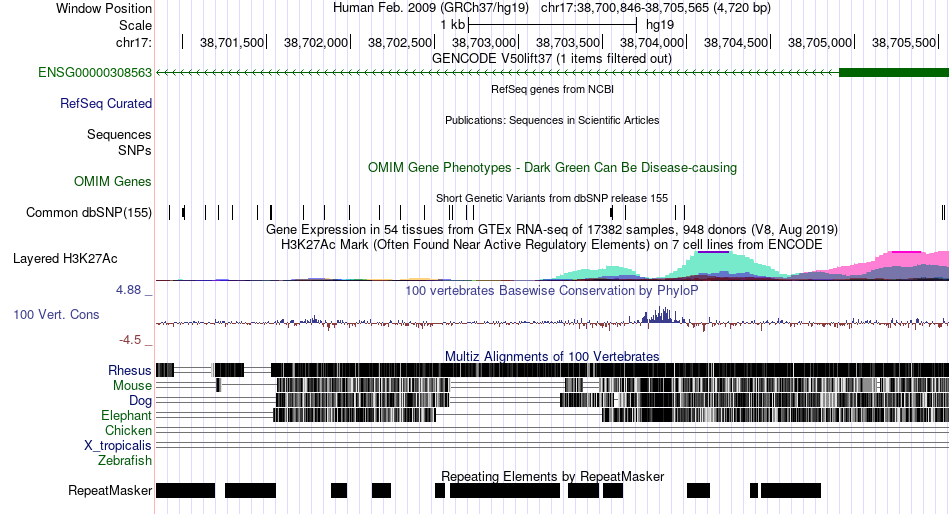Click the rightmost wide RepeatMasker block
950x514 pixels.
click(791, 490)
